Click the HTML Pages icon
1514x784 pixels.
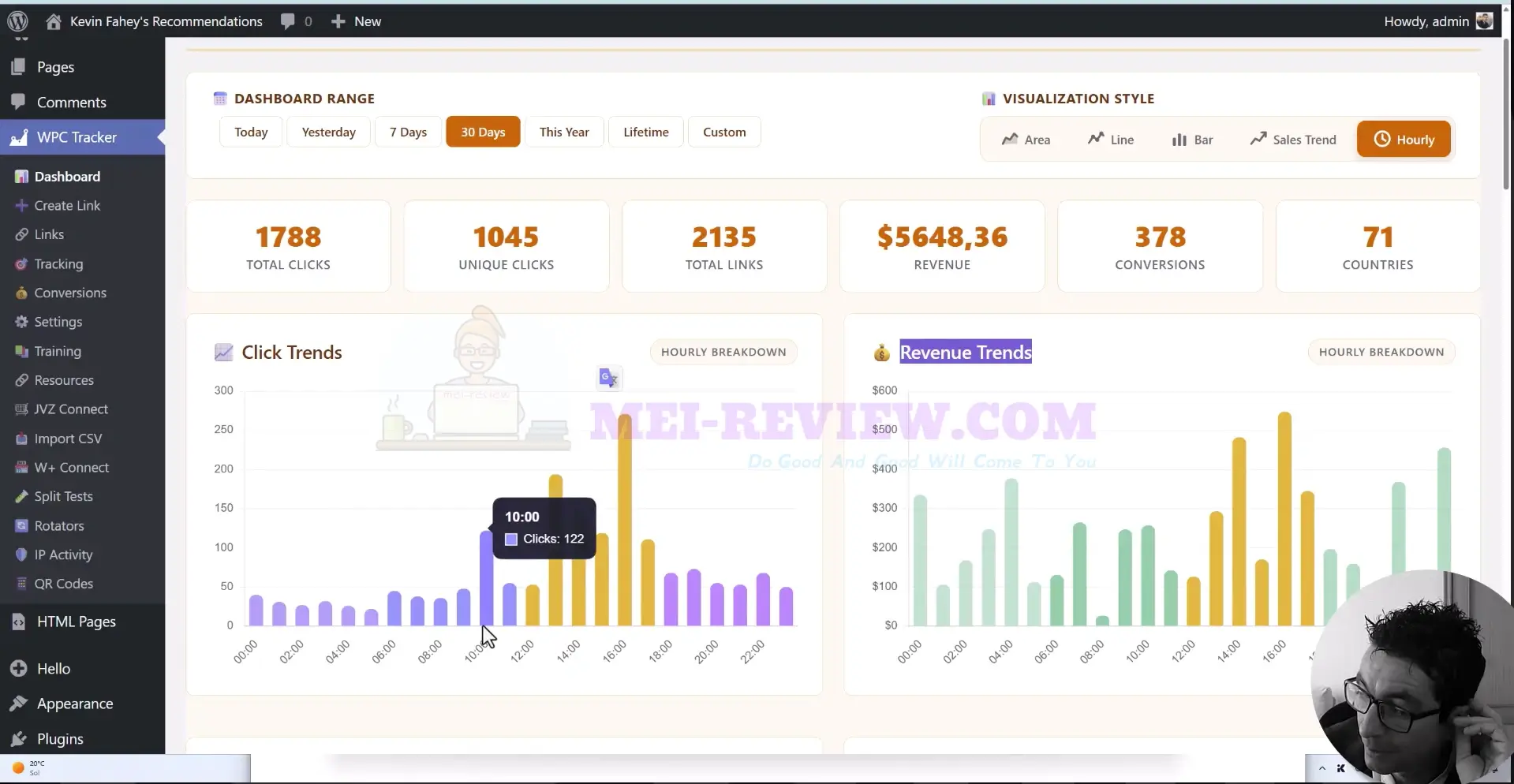(19, 622)
